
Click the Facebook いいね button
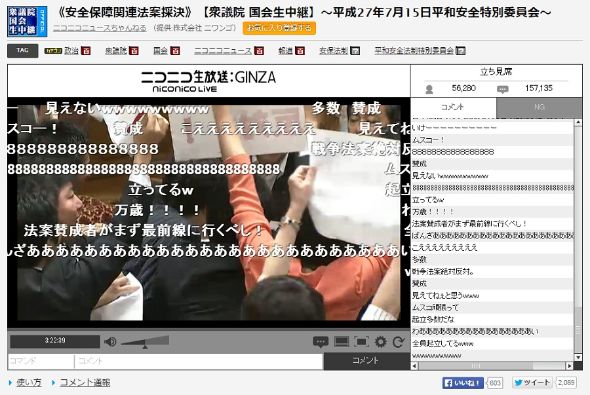(463, 383)
